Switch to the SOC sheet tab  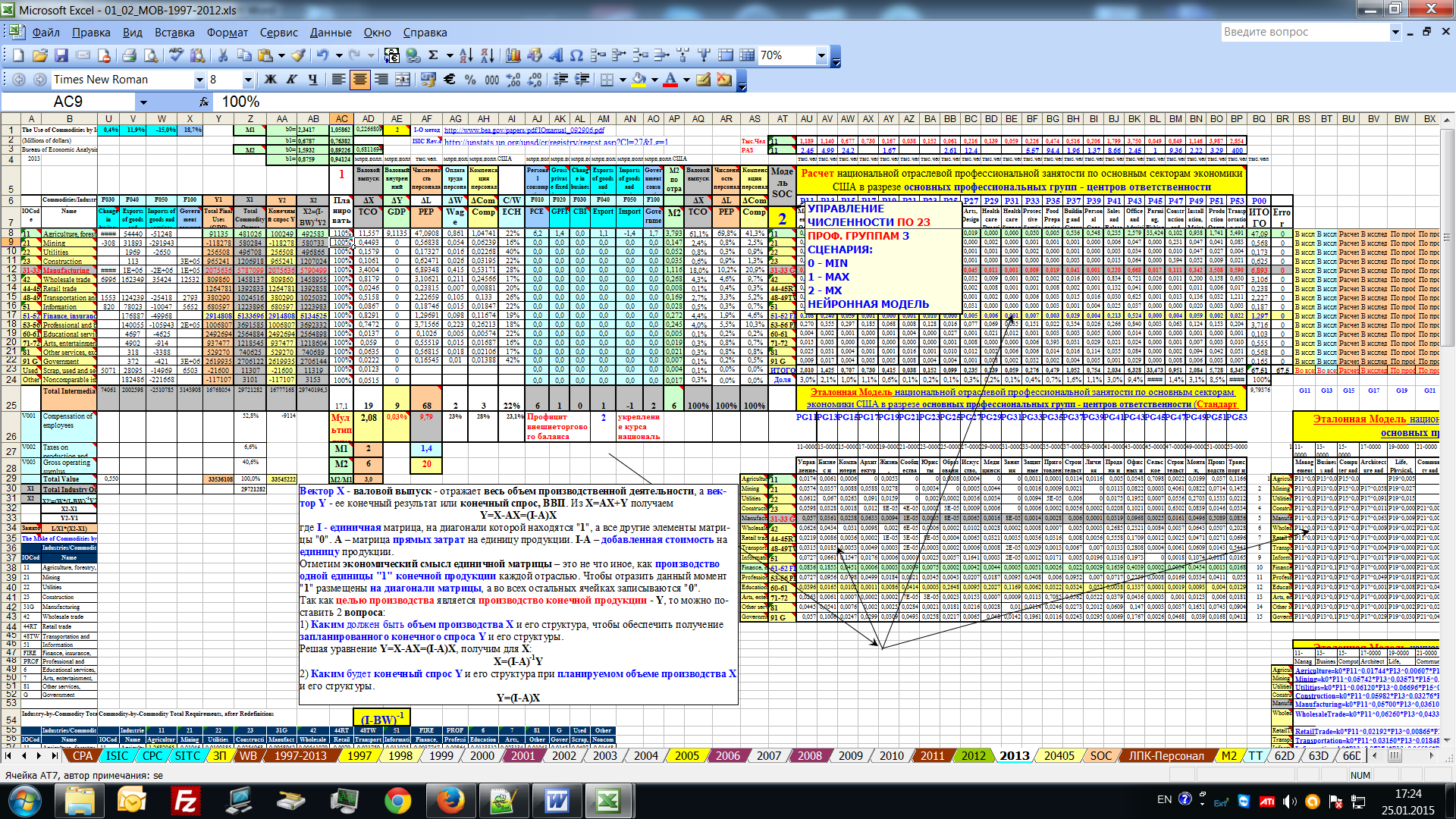[1100, 755]
